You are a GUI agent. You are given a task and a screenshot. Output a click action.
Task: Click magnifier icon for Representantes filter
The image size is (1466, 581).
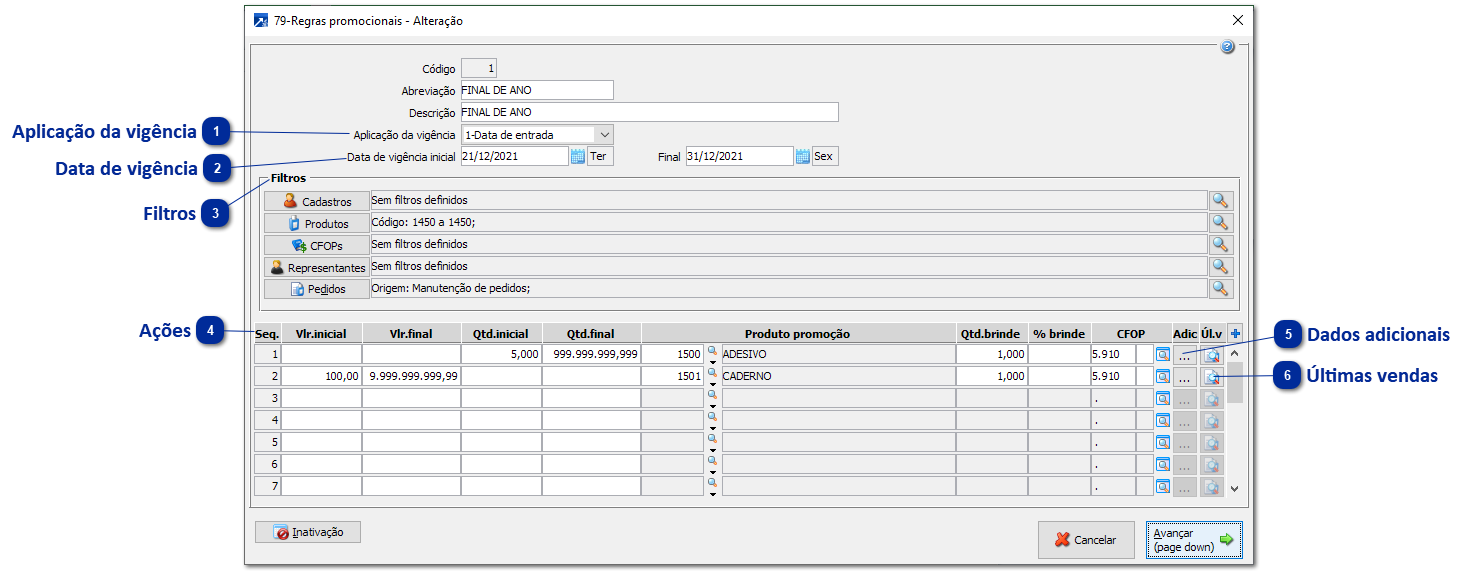point(1220,267)
